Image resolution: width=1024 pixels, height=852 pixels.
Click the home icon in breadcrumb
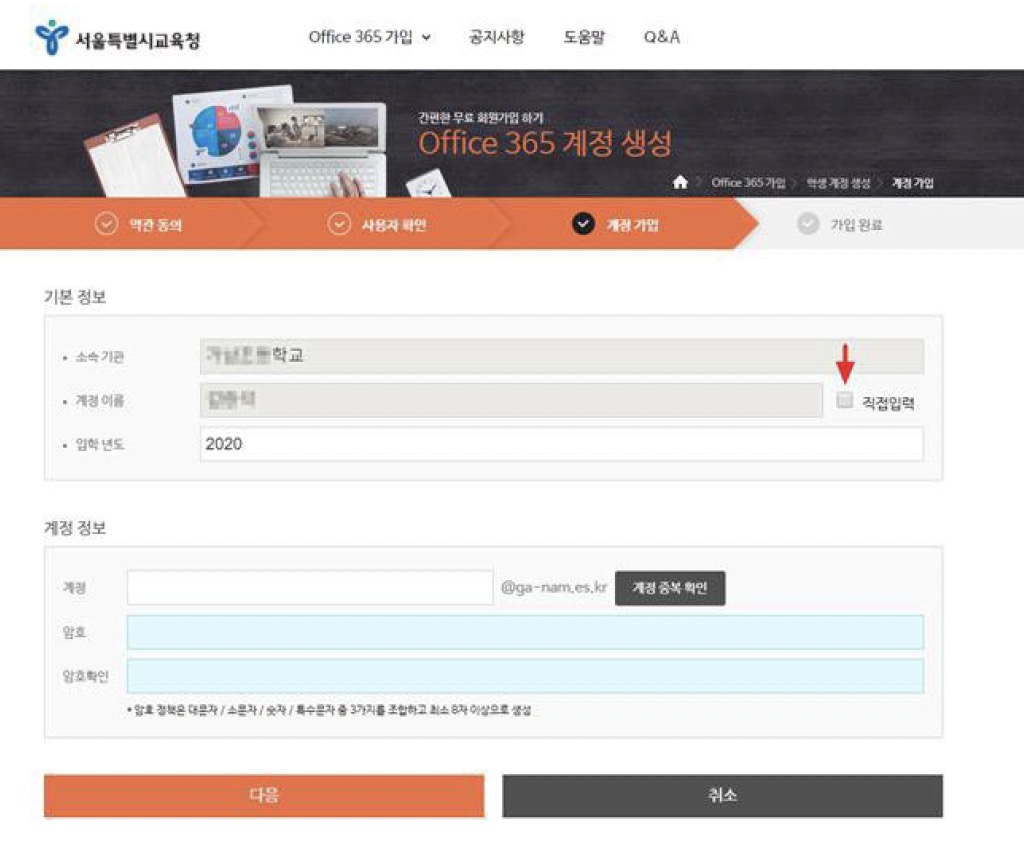pyautogui.click(x=680, y=182)
